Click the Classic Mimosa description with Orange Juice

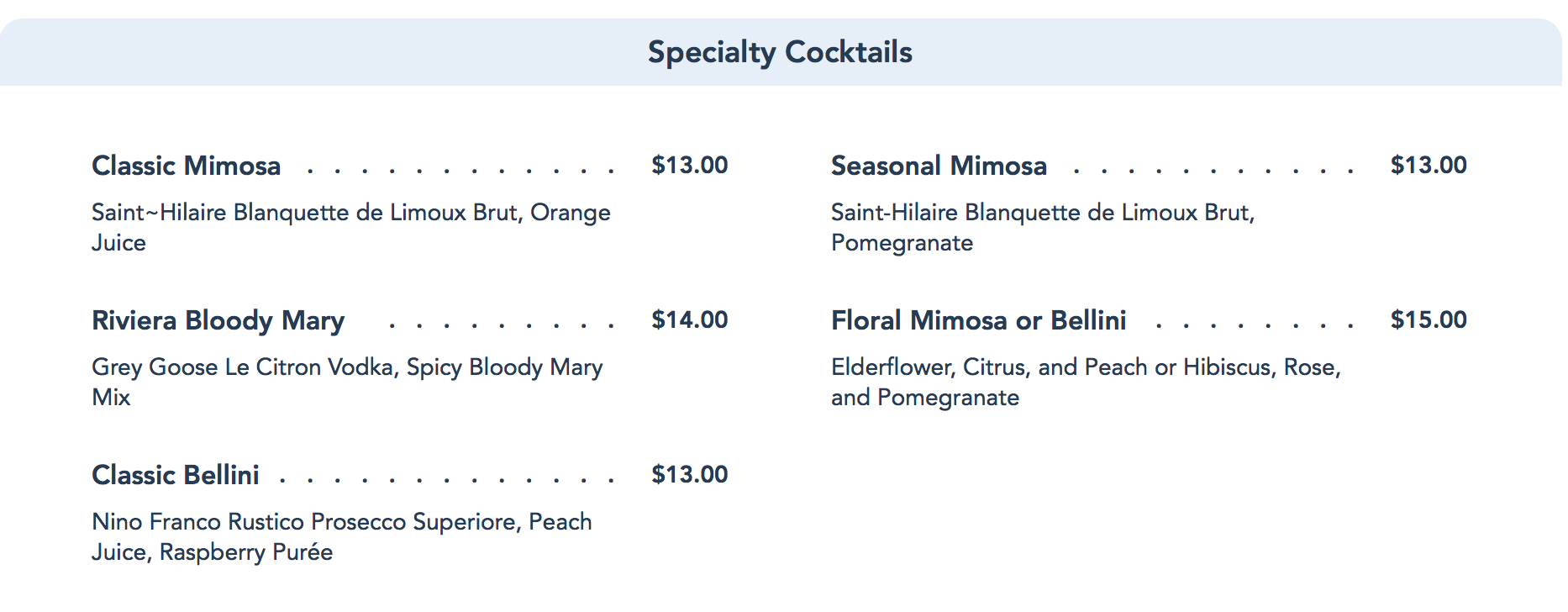coord(350,227)
